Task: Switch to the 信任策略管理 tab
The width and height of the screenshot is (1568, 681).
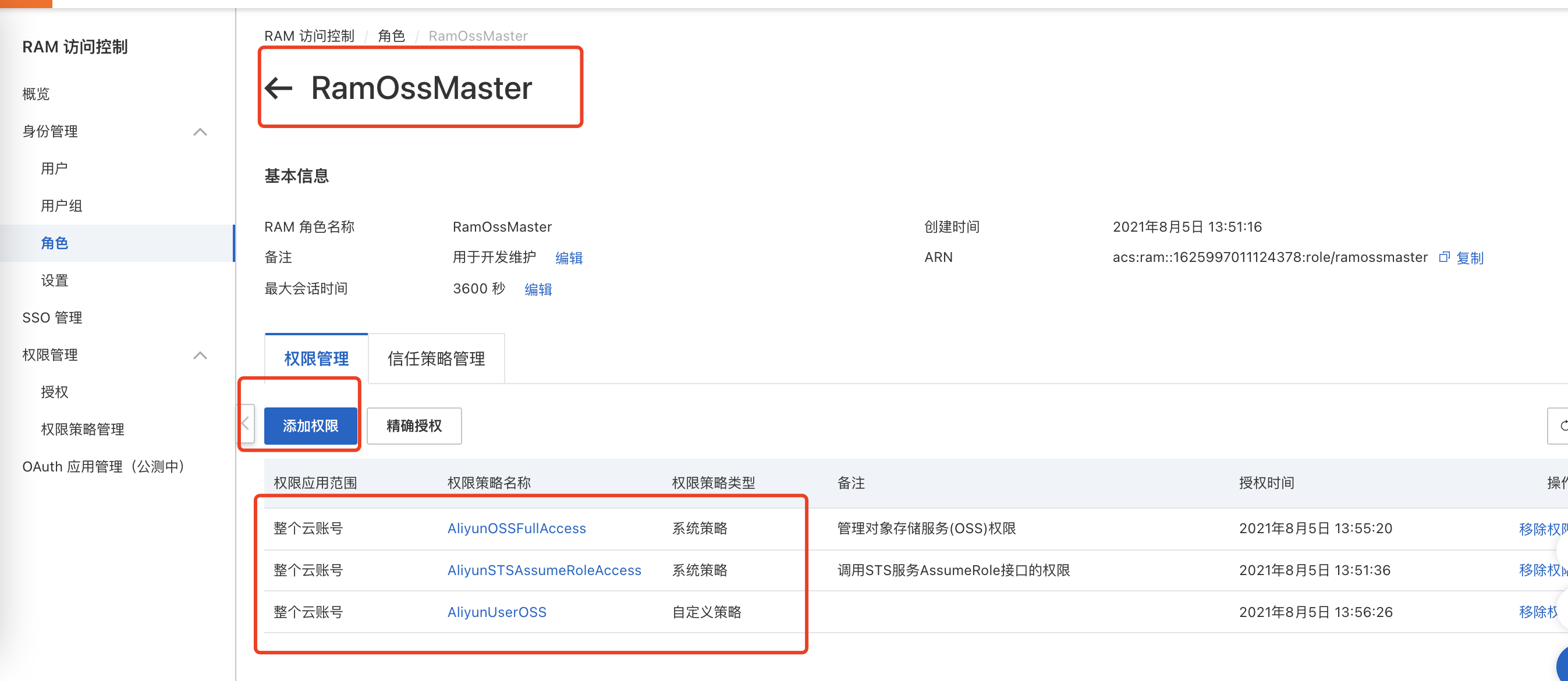Action: [x=436, y=359]
